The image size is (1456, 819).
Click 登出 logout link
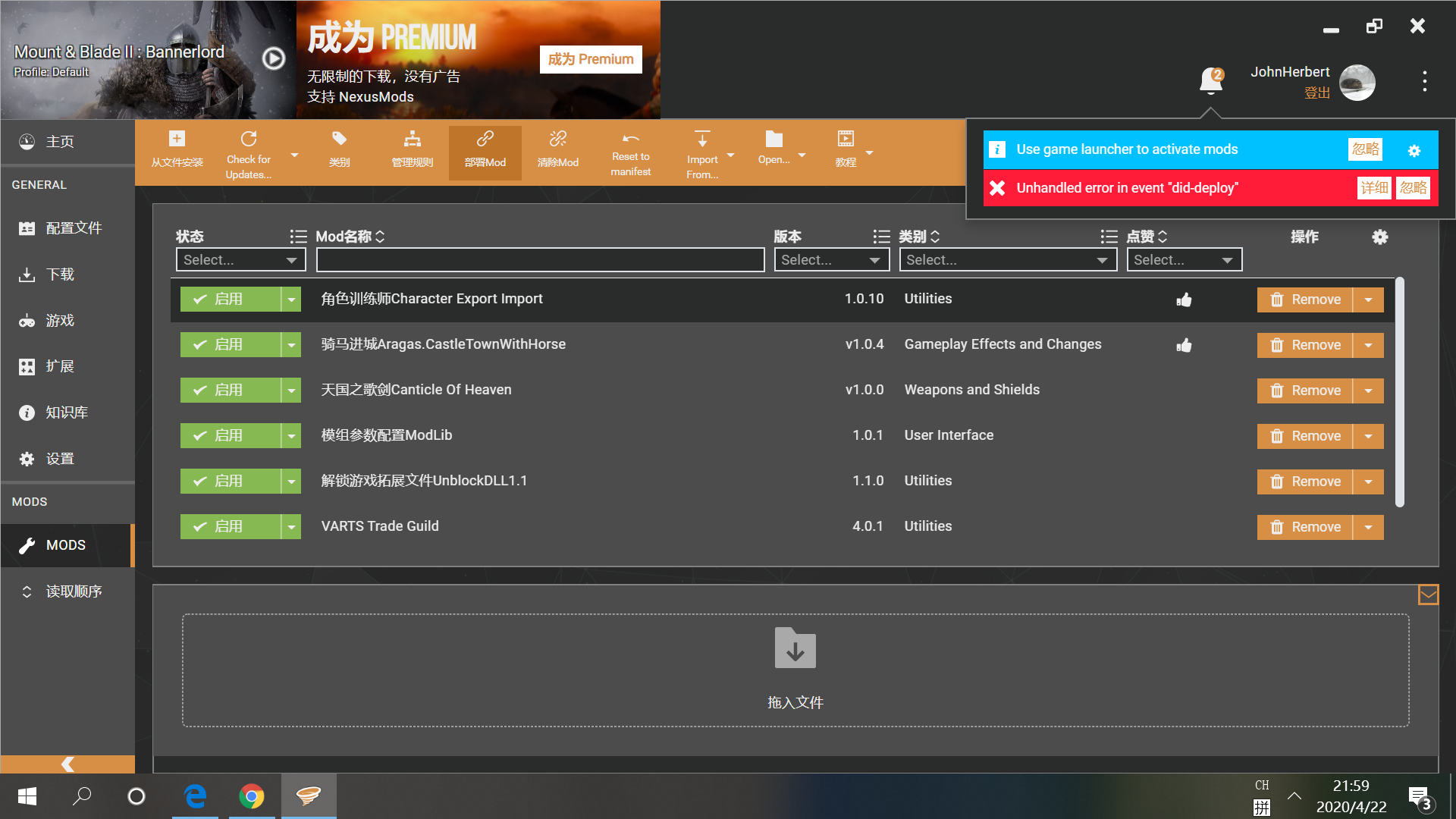(x=1317, y=93)
